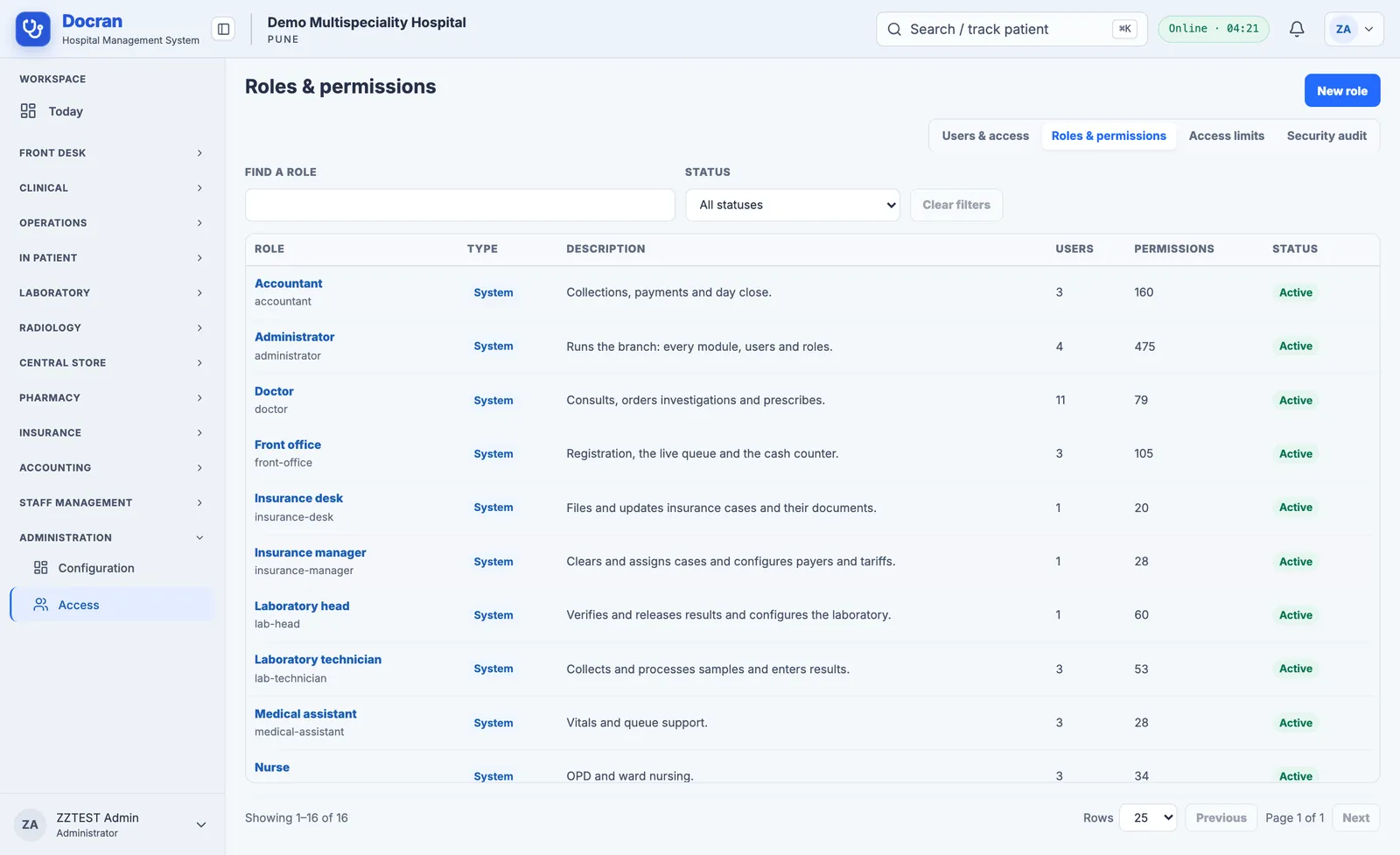Collapse the Administration section
The width and height of the screenshot is (1400, 855).
coord(112,538)
